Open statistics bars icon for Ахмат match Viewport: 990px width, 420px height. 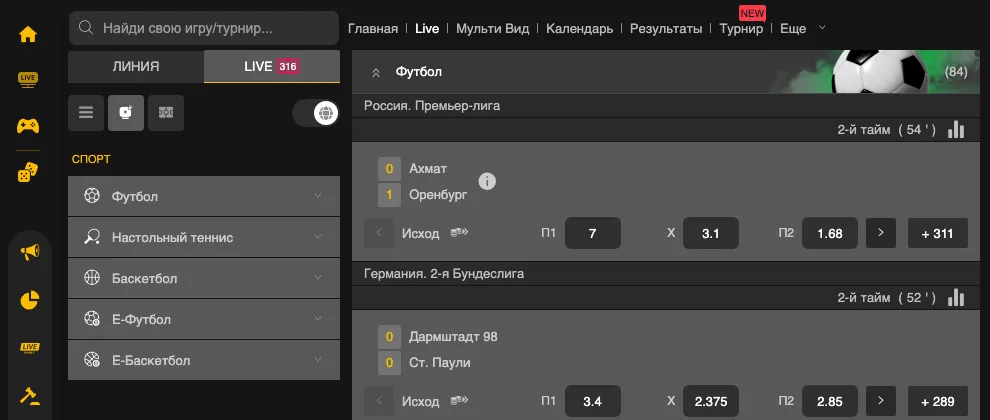[x=956, y=129]
